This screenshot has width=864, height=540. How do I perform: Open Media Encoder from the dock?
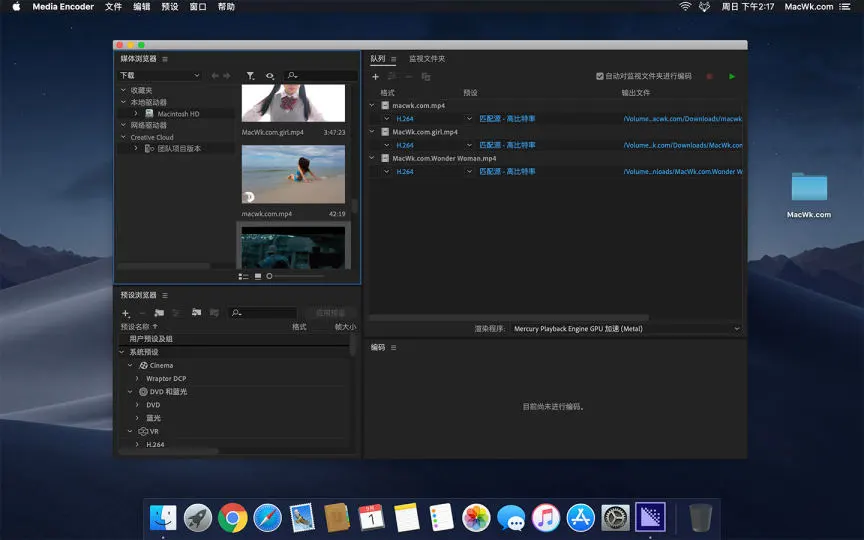pyautogui.click(x=650, y=517)
